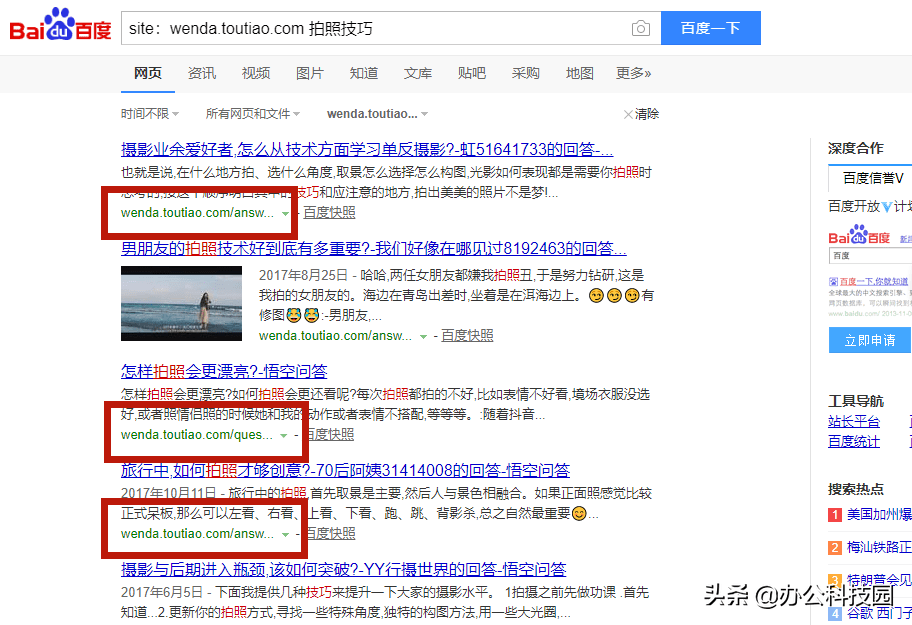The width and height of the screenshot is (912, 625).
Task: Open camera image search icon
Action: tap(640, 28)
